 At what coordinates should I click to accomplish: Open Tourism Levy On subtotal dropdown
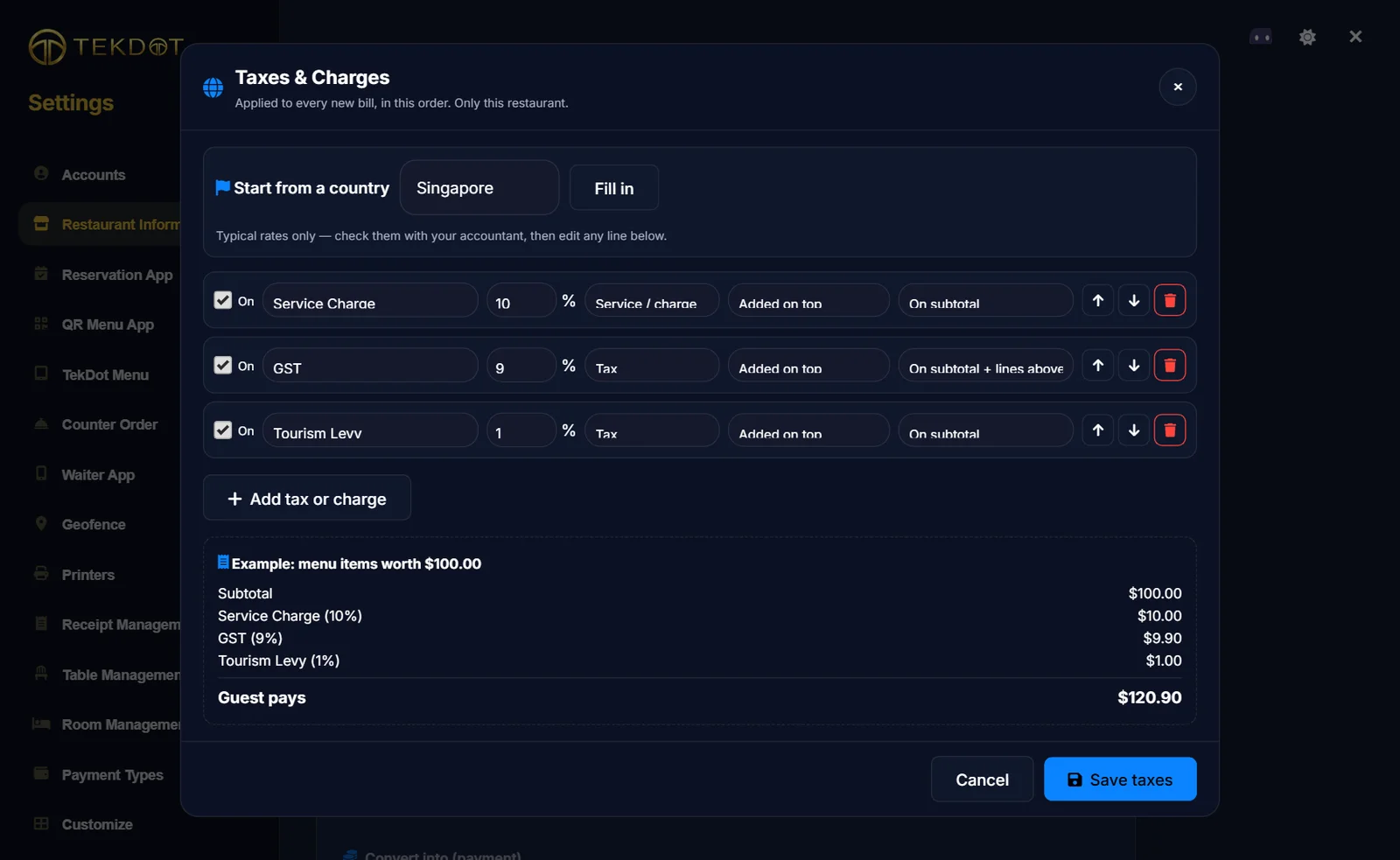[x=985, y=430]
